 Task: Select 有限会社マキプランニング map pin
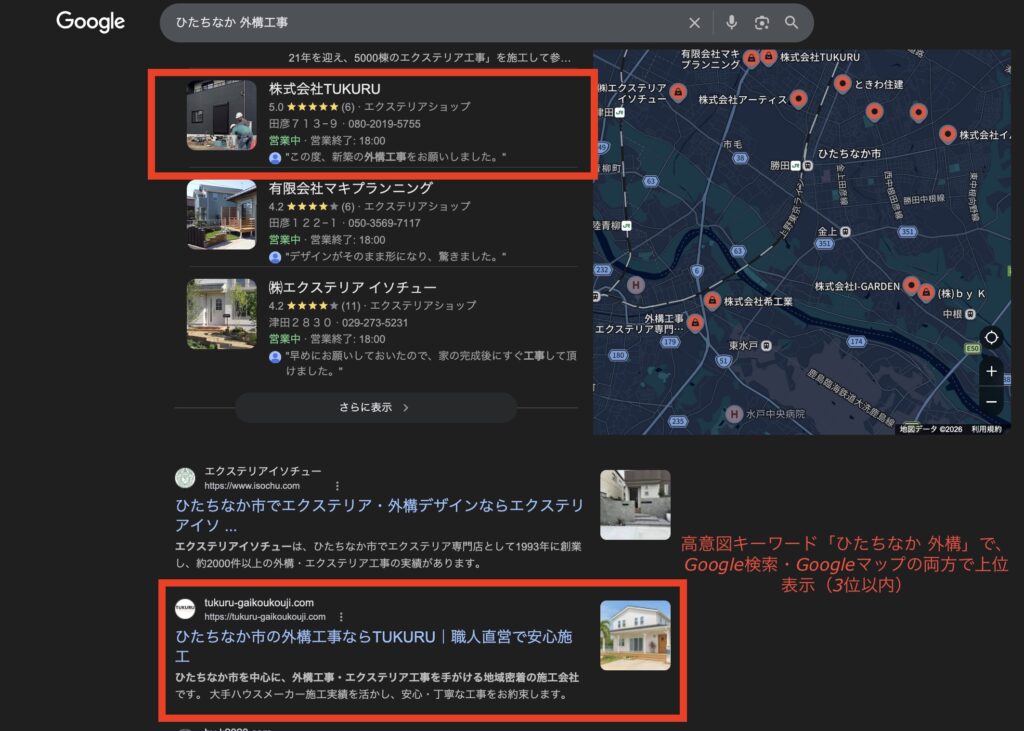(751, 58)
